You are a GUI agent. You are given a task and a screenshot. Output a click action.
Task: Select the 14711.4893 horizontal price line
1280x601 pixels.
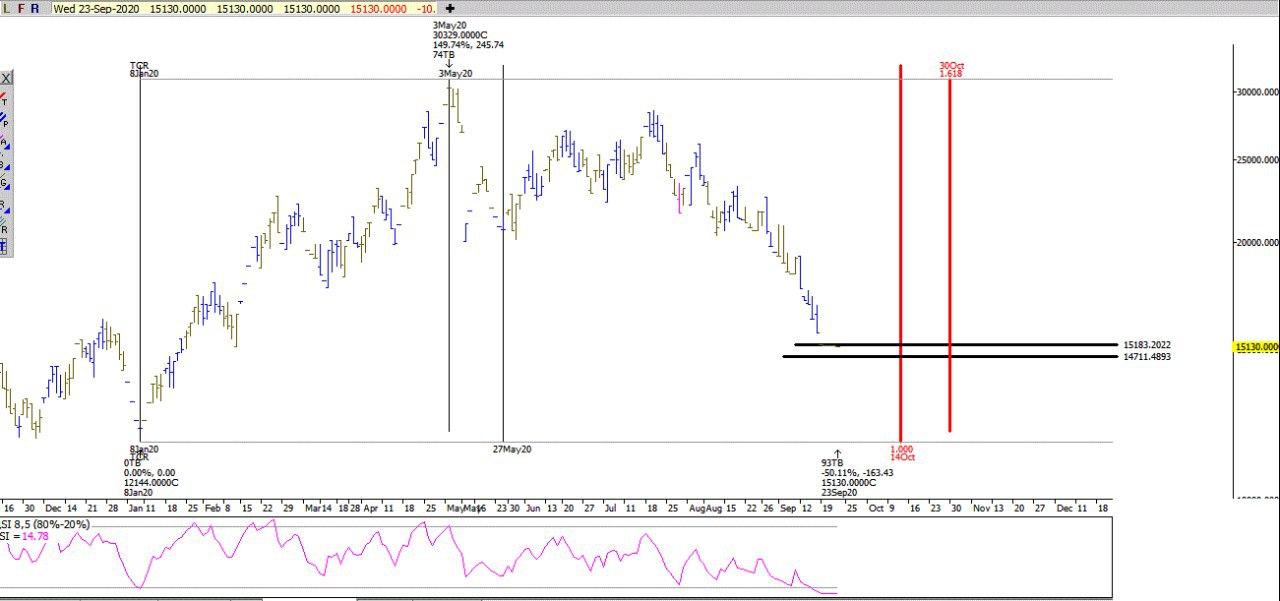[x=950, y=356]
